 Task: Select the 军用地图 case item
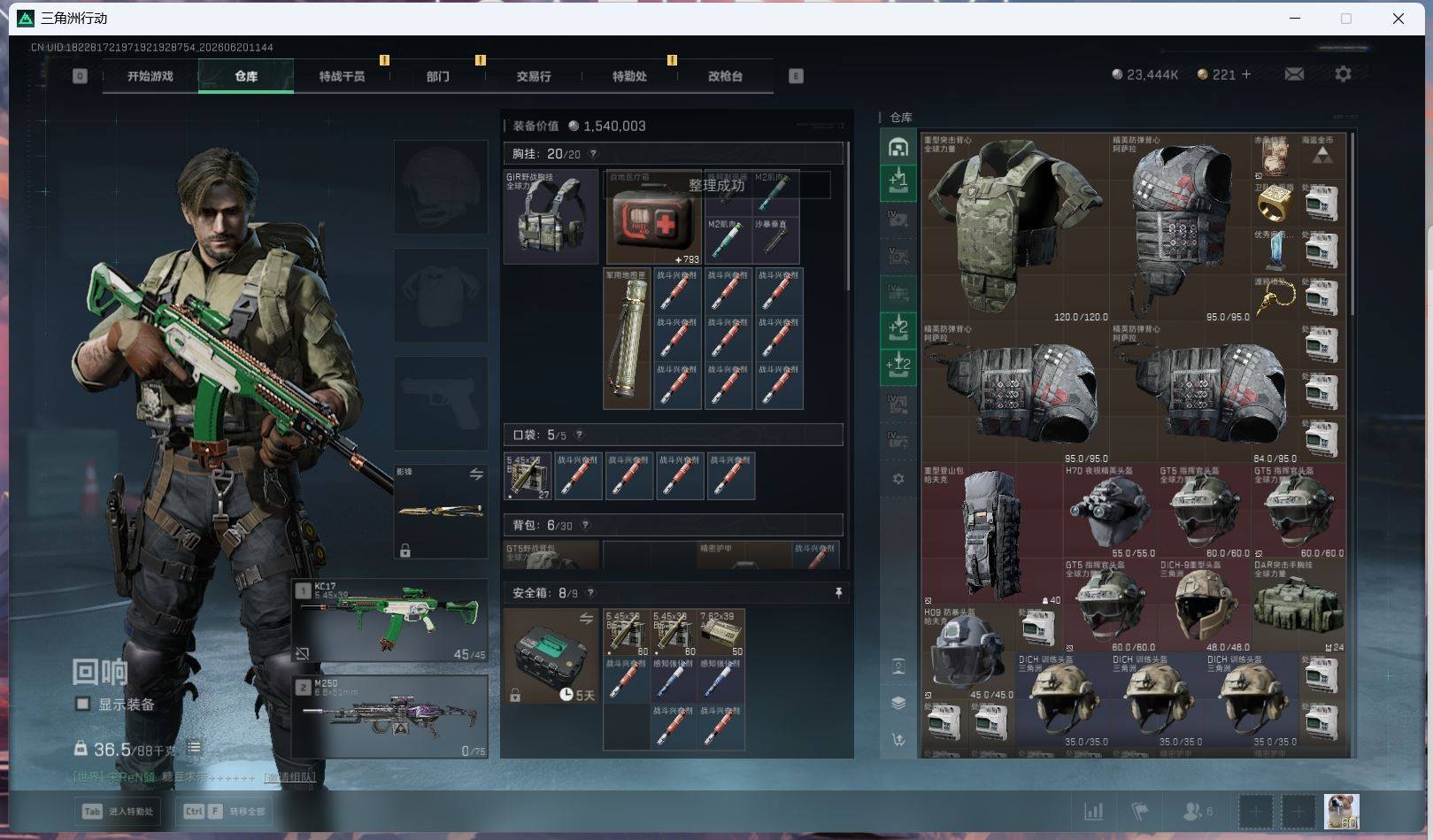(x=627, y=338)
